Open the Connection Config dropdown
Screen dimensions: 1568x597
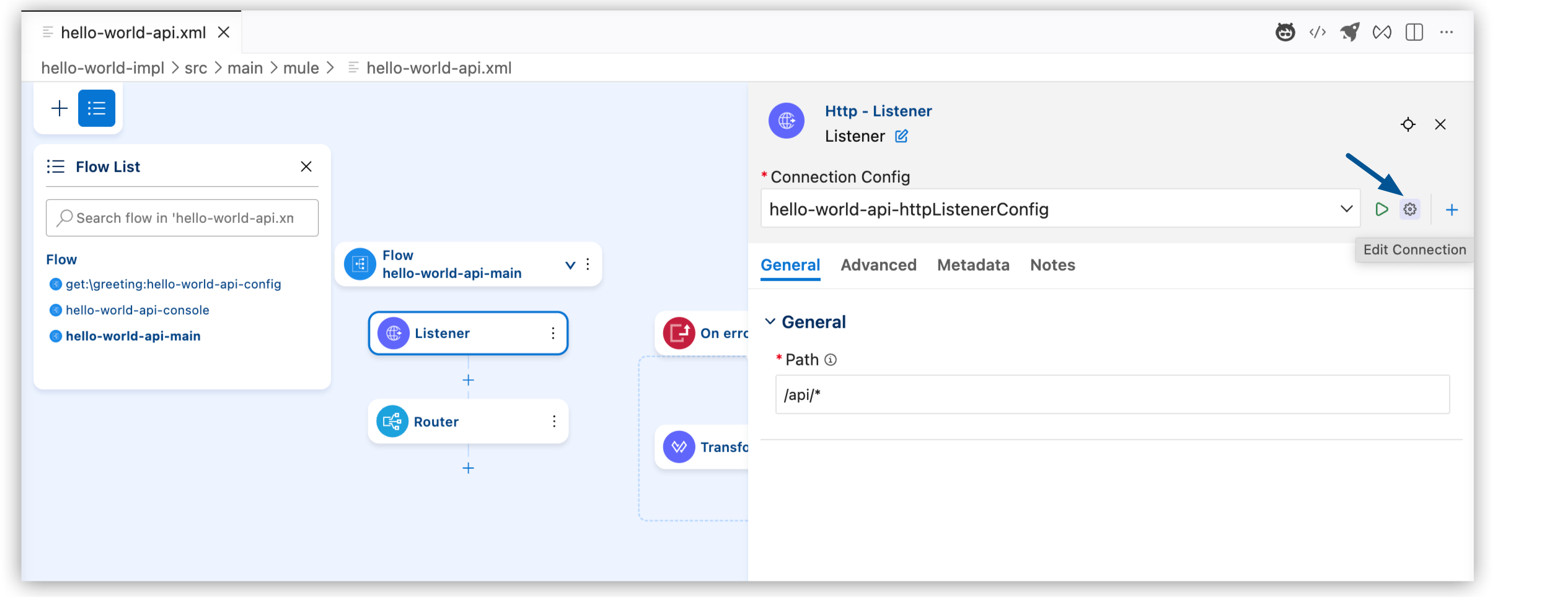tap(1060, 209)
